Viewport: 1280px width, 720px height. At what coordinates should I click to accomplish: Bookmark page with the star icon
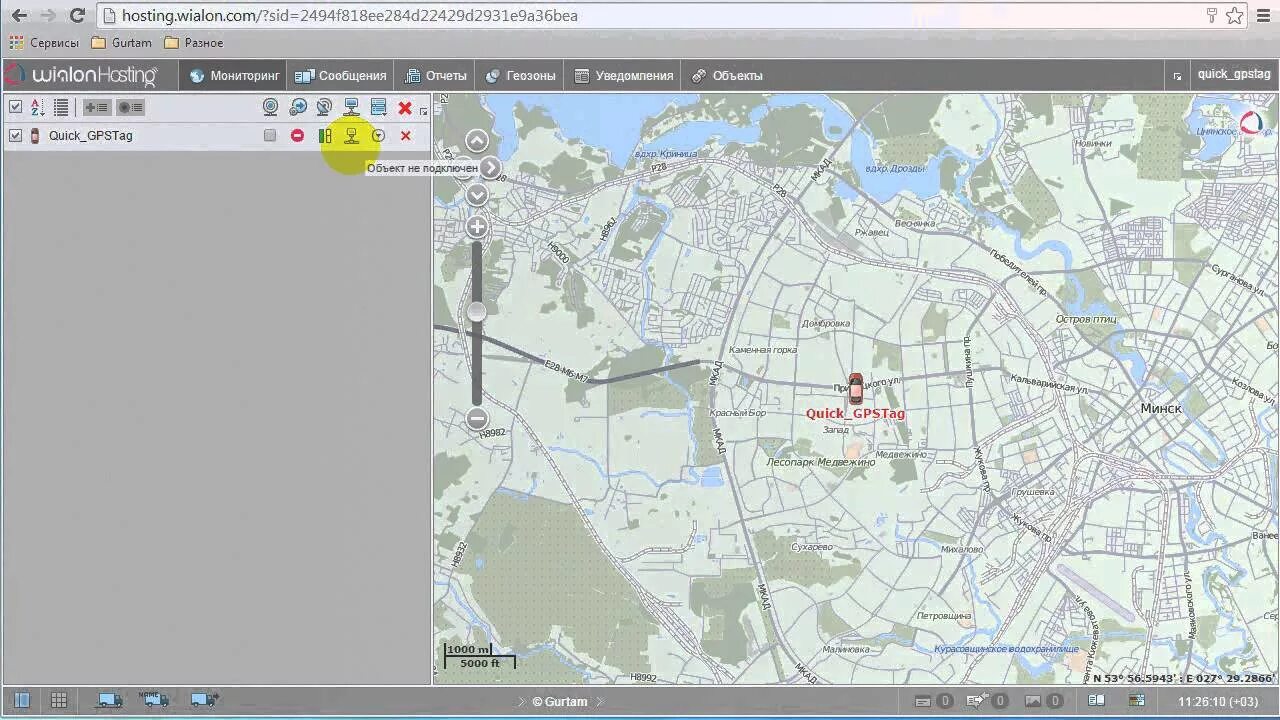pos(1234,15)
